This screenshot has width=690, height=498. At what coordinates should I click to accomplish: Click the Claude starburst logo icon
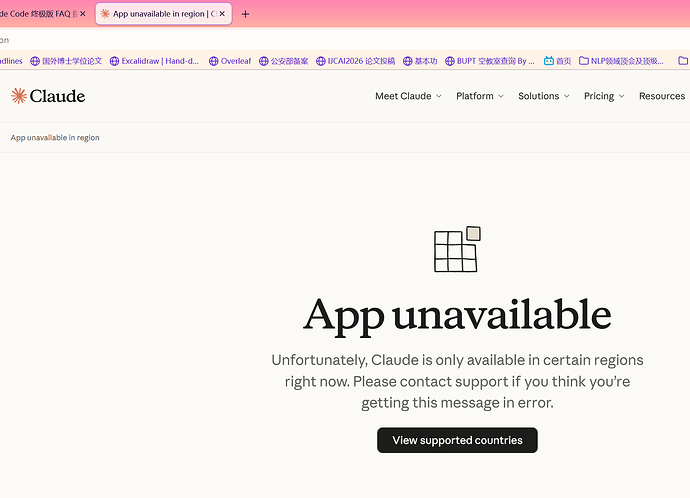(19, 96)
